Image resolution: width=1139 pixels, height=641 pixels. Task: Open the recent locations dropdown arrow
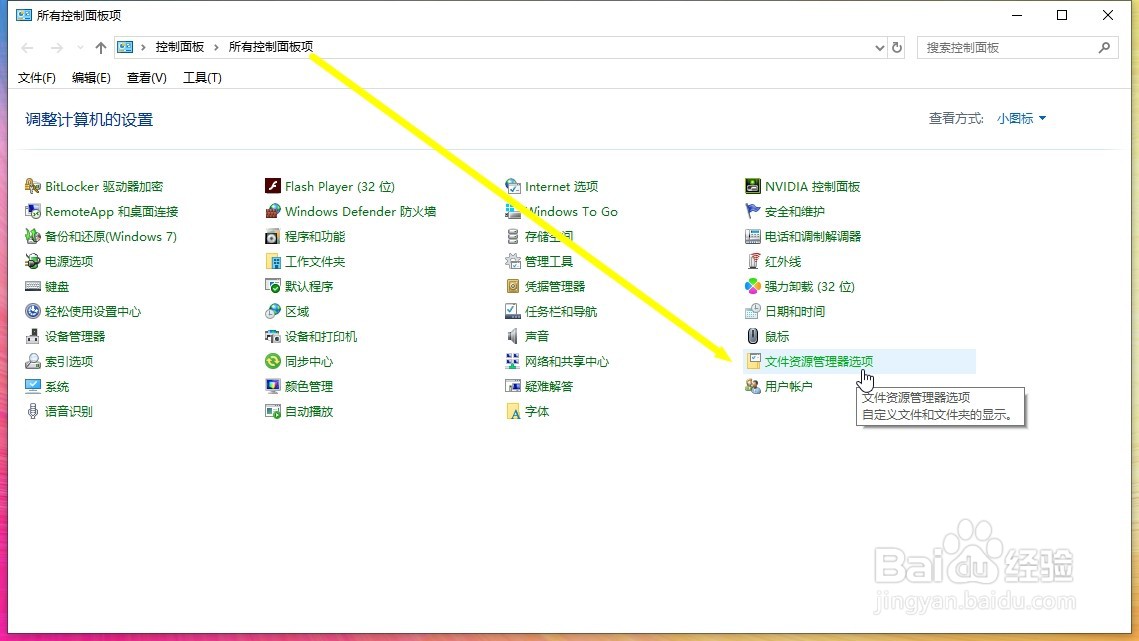tap(80, 47)
